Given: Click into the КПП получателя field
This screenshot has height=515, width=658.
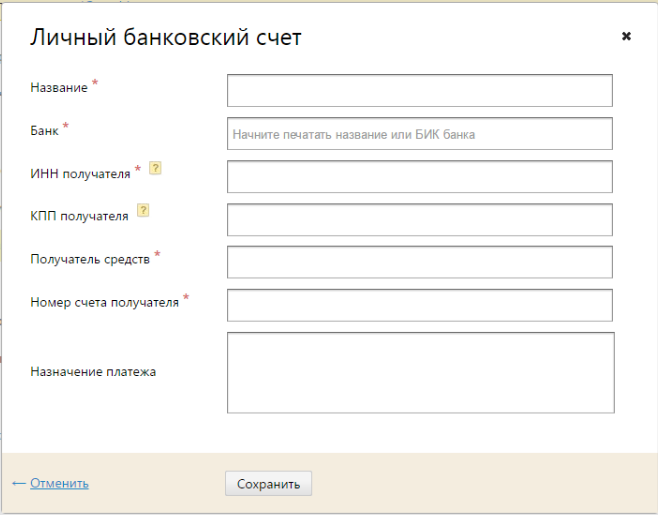Looking at the screenshot, I should 419,219.
